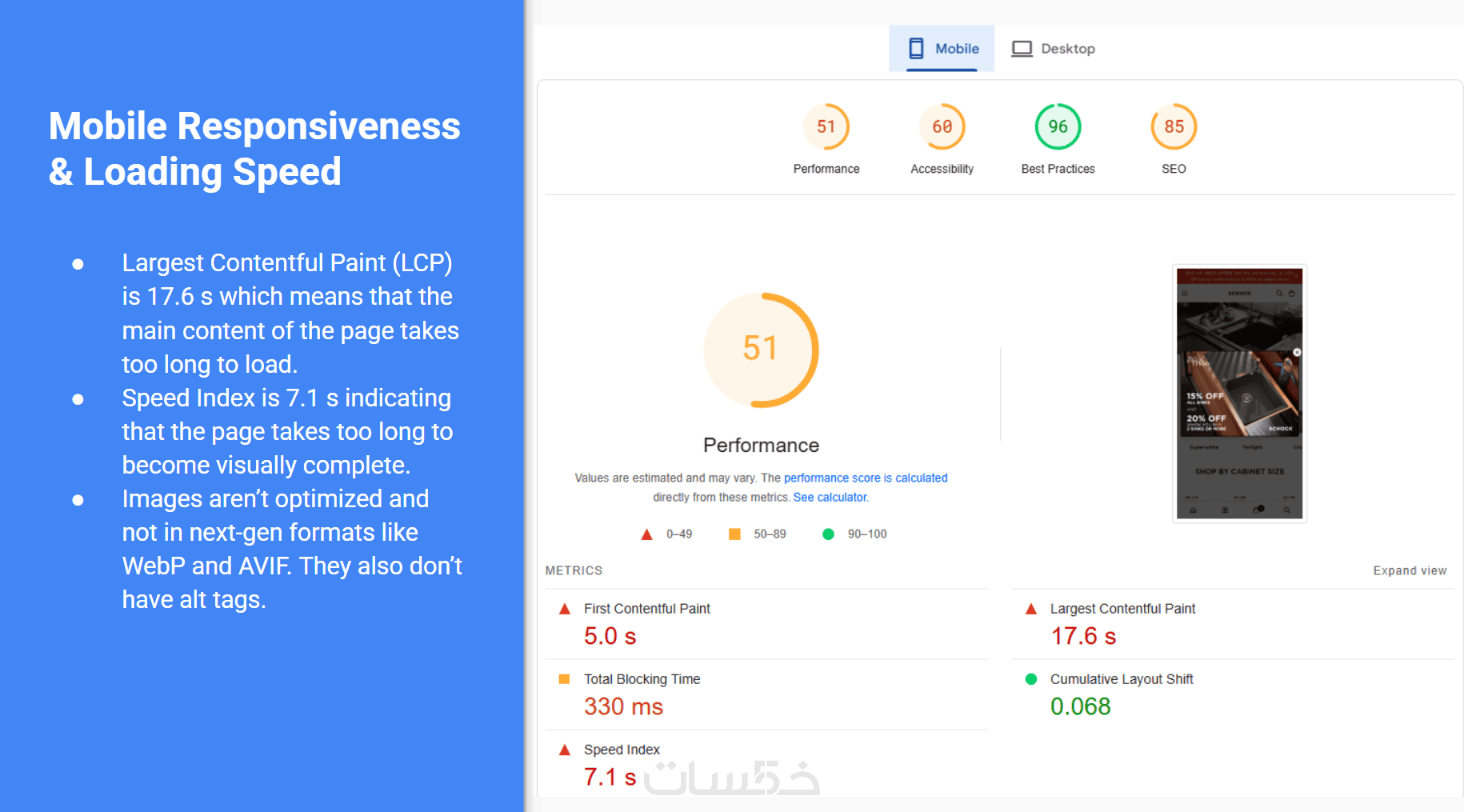Viewport: 1464px width, 812px height.
Task: Click Expand view in Metrics section
Action: pyautogui.click(x=1410, y=570)
